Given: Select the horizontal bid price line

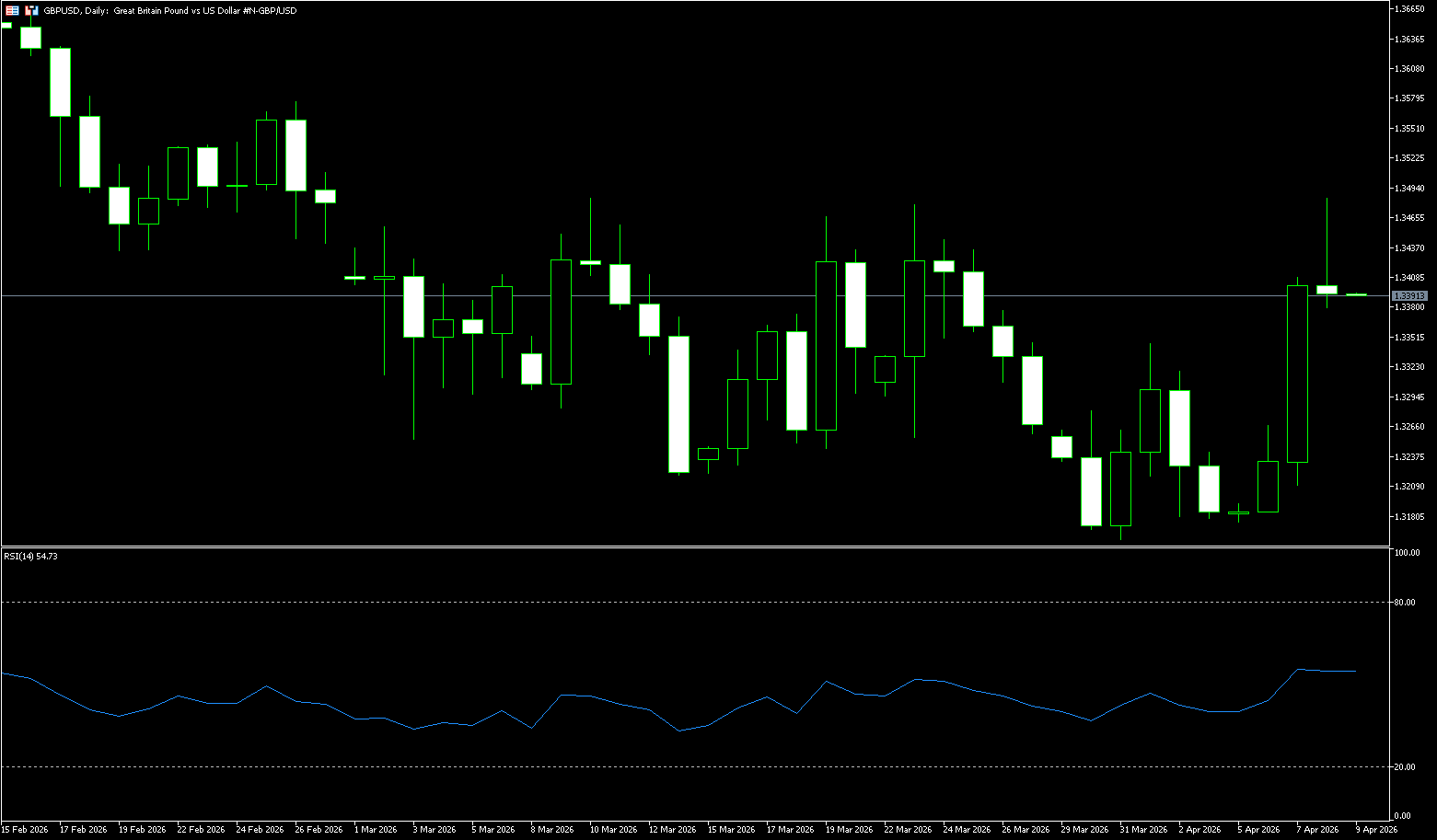Looking at the screenshot, I should [644, 295].
